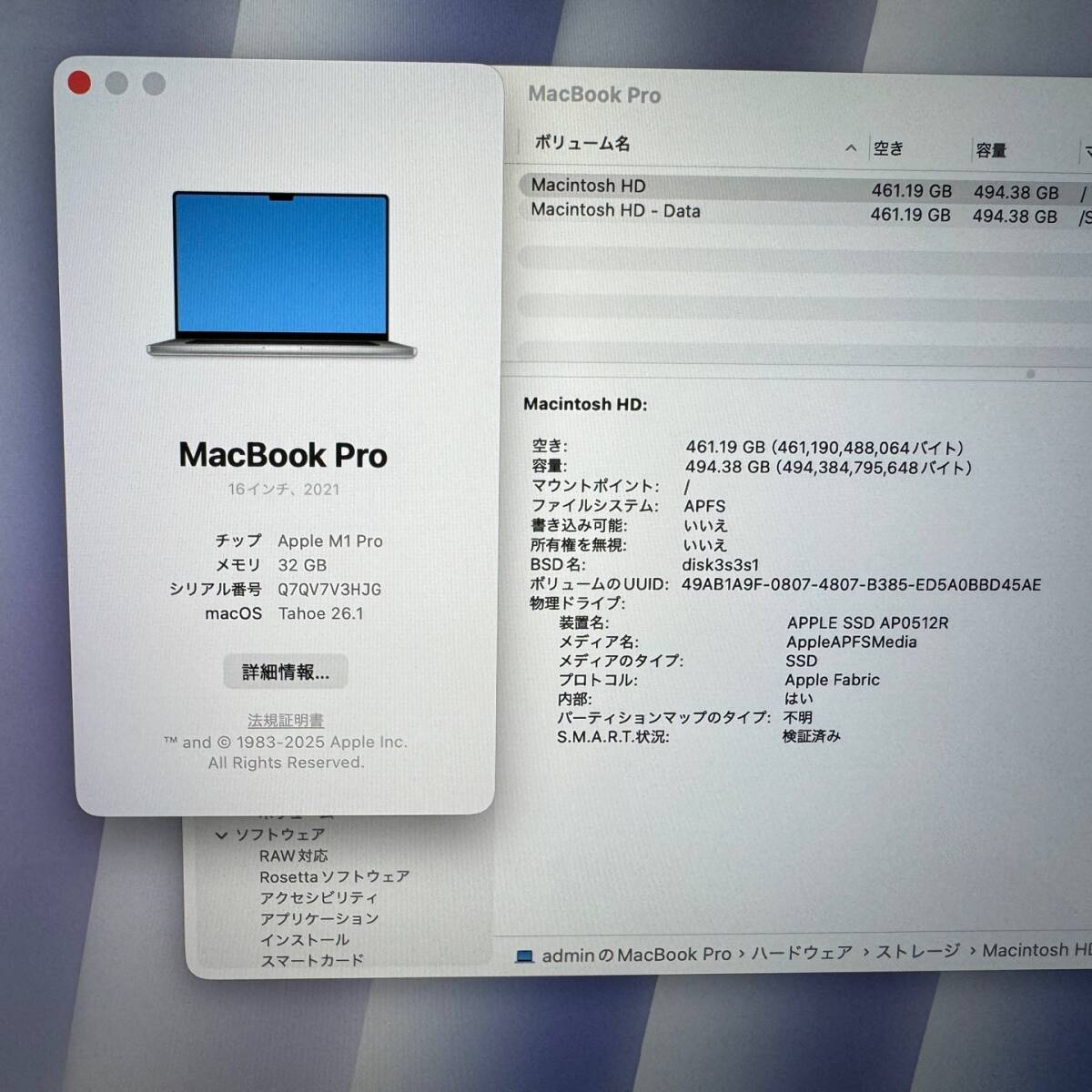The image size is (1092, 1092).
Task: Select インストール in the sidebar
Action: [x=304, y=939]
